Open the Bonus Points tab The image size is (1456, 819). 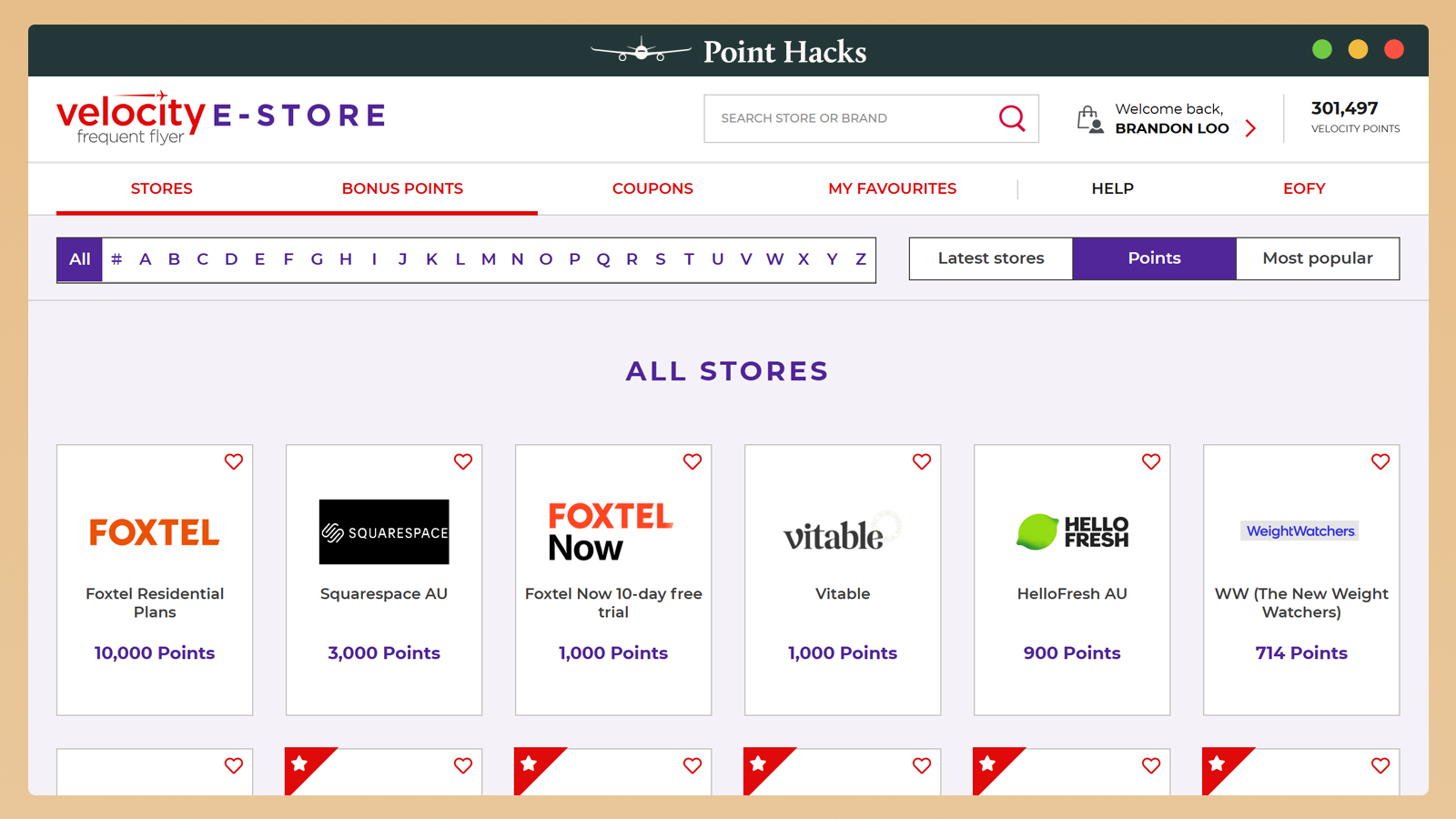pyautogui.click(x=402, y=188)
